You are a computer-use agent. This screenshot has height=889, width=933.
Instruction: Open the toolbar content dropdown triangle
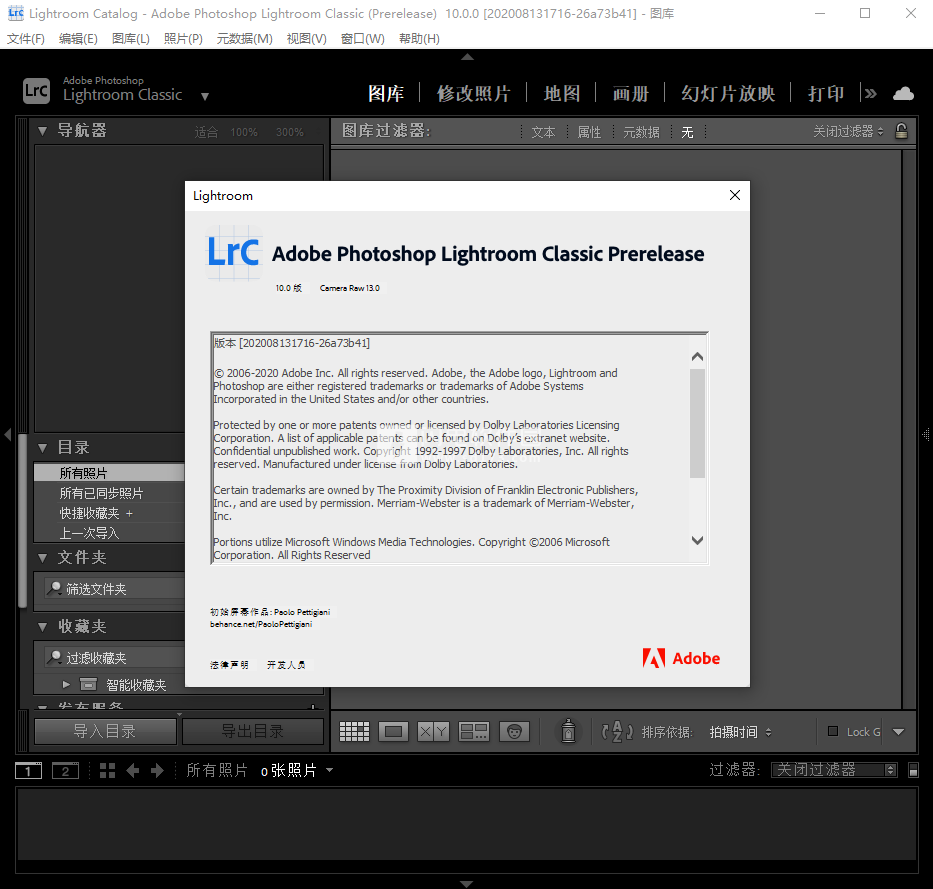click(898, 732)
